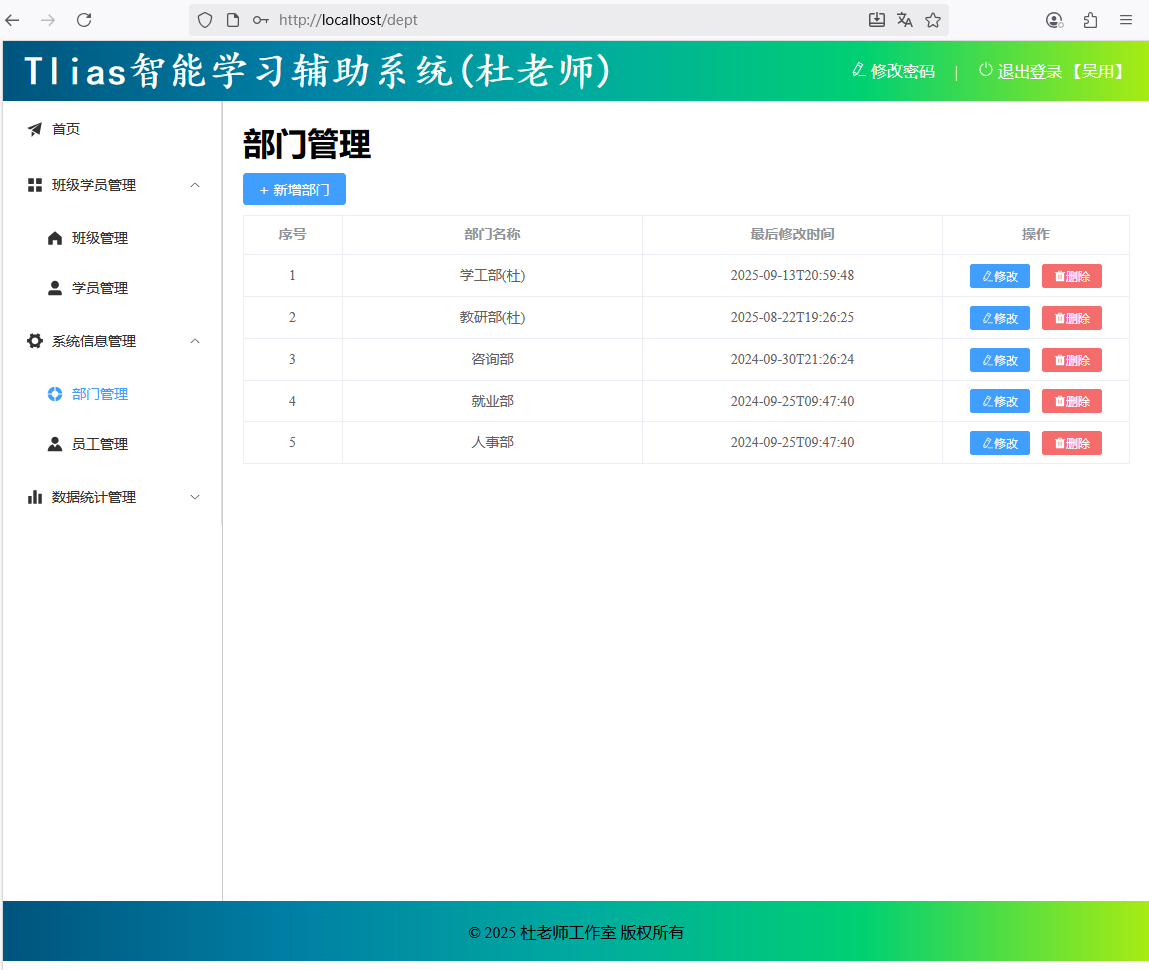Click the 员工管理 person icon
This screenshot has width=1149, height=970.
tap(55, 444)
